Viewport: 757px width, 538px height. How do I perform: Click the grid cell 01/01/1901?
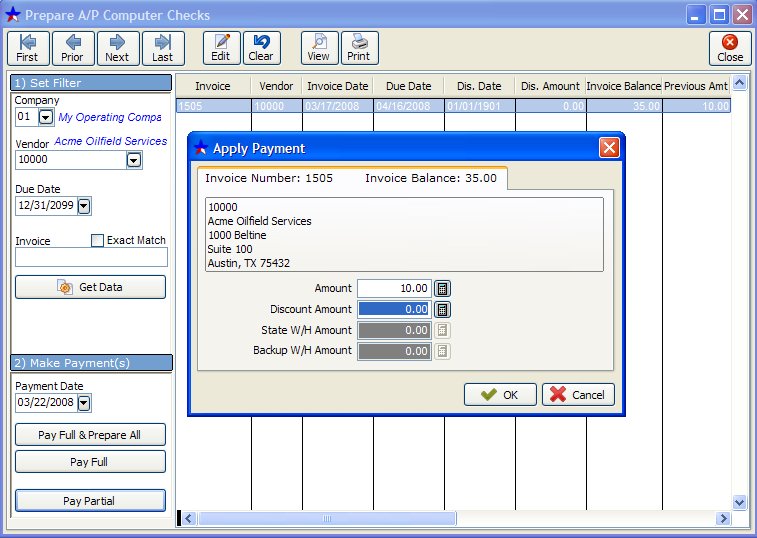479,106
